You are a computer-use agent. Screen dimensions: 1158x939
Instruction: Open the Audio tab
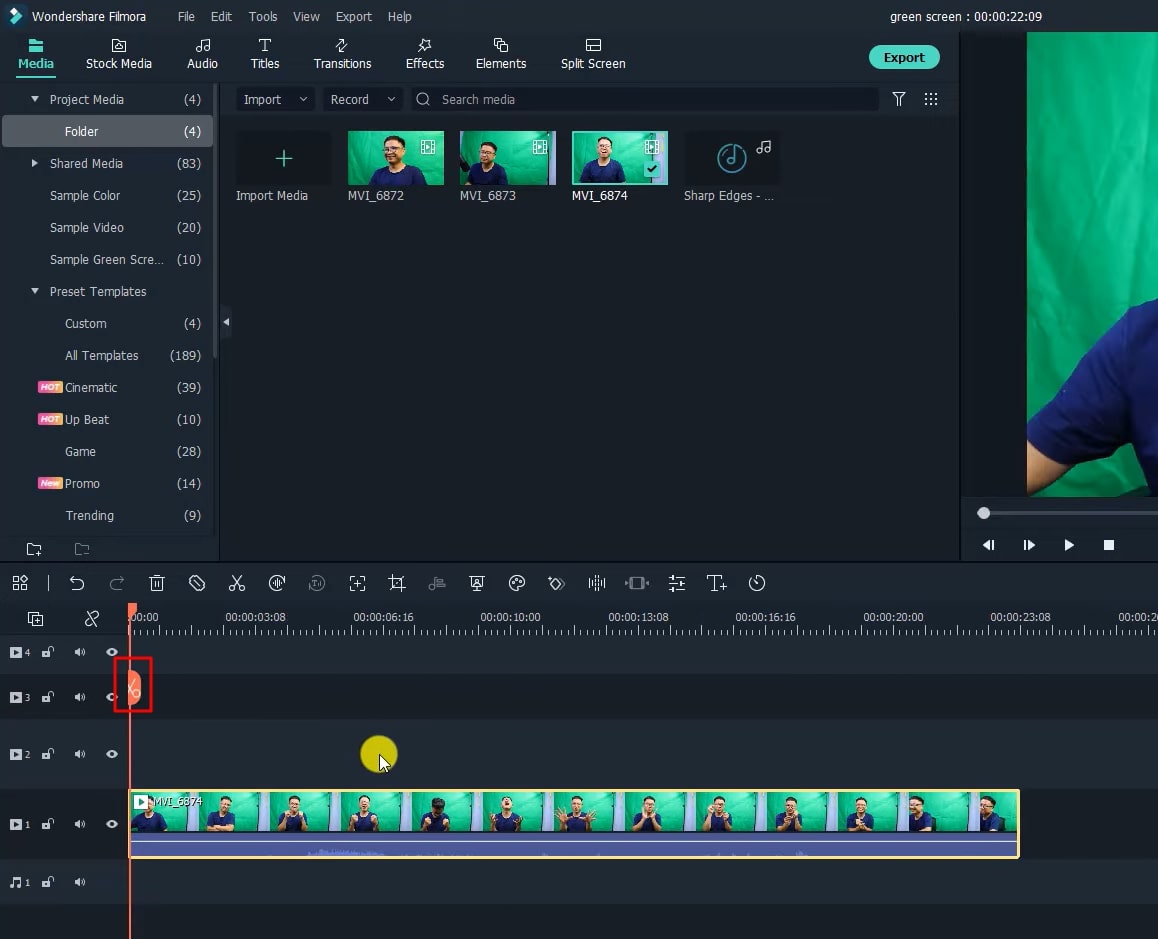point(202,55)
